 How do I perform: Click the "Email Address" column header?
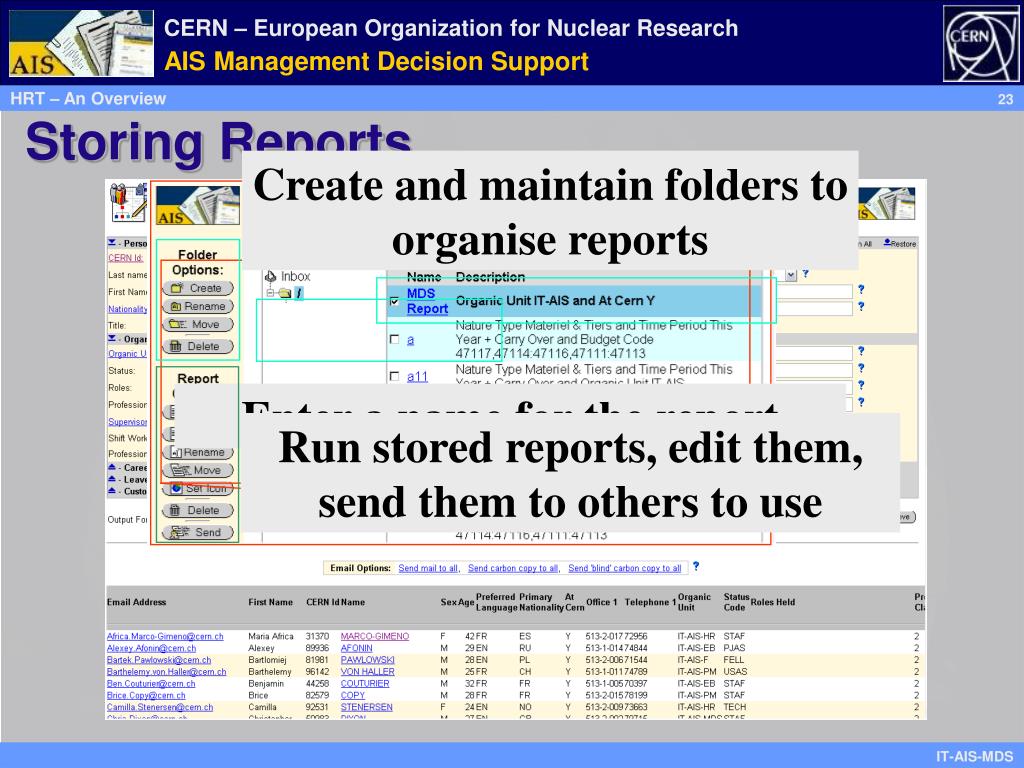(x=136, y=602)
